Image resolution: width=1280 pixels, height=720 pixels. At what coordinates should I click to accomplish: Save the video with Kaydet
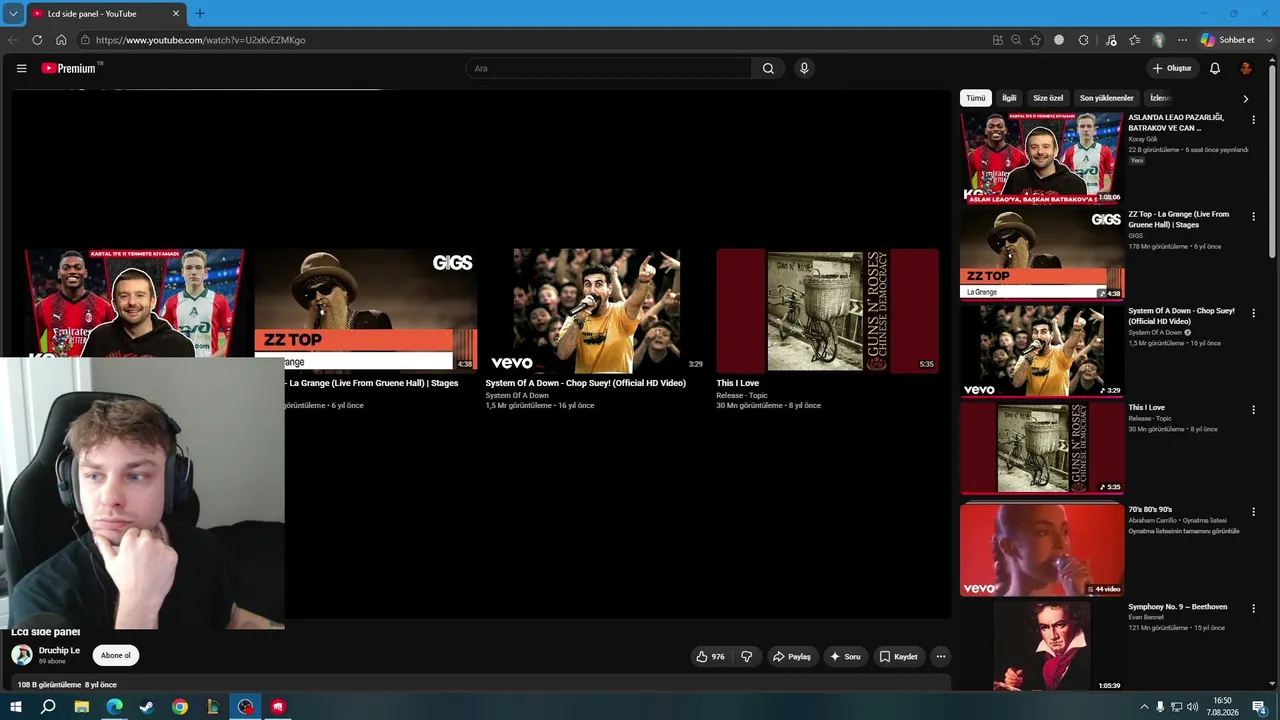(x=898, y=657)
